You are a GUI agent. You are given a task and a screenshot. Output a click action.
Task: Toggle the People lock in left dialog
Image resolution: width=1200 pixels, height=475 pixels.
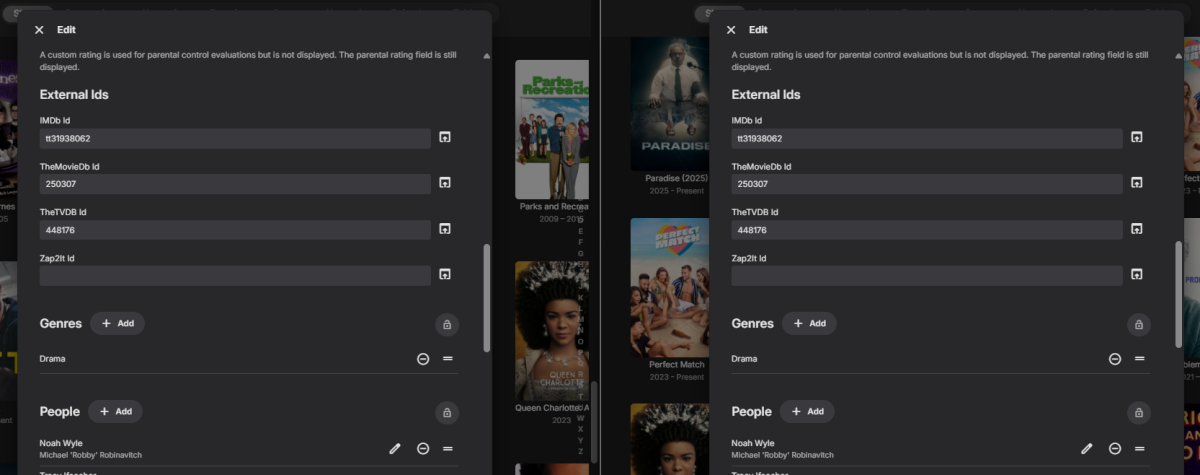click(x=446, y=412)
